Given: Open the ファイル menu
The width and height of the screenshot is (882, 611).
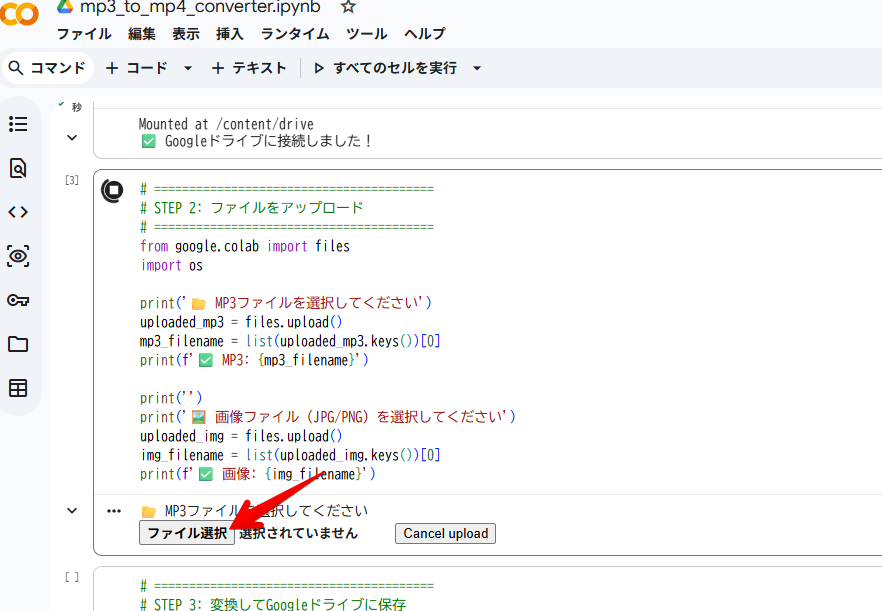Looking at the screenshot, I should click(x=84, y=34).
